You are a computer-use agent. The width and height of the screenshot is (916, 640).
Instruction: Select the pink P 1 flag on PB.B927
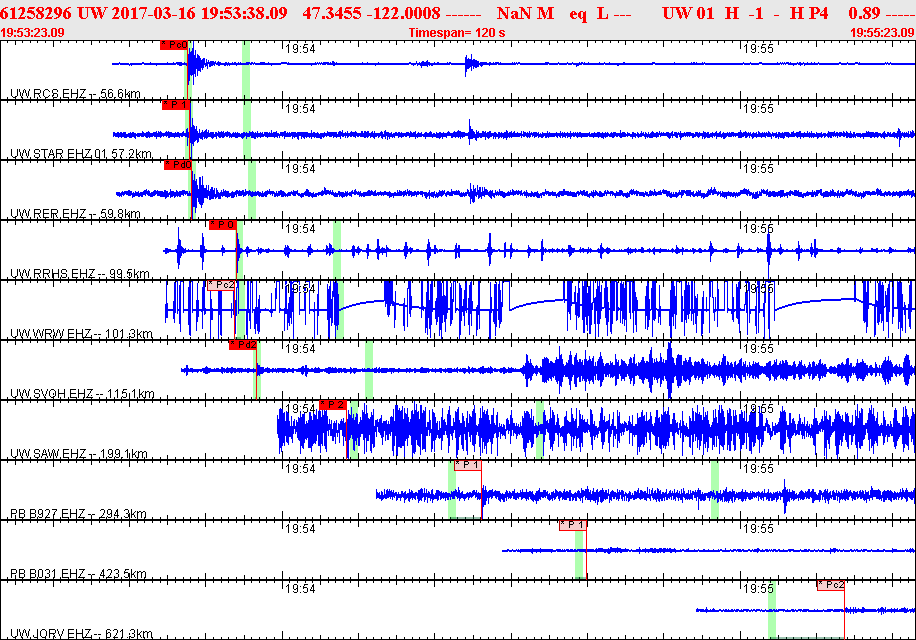[467, 465]
